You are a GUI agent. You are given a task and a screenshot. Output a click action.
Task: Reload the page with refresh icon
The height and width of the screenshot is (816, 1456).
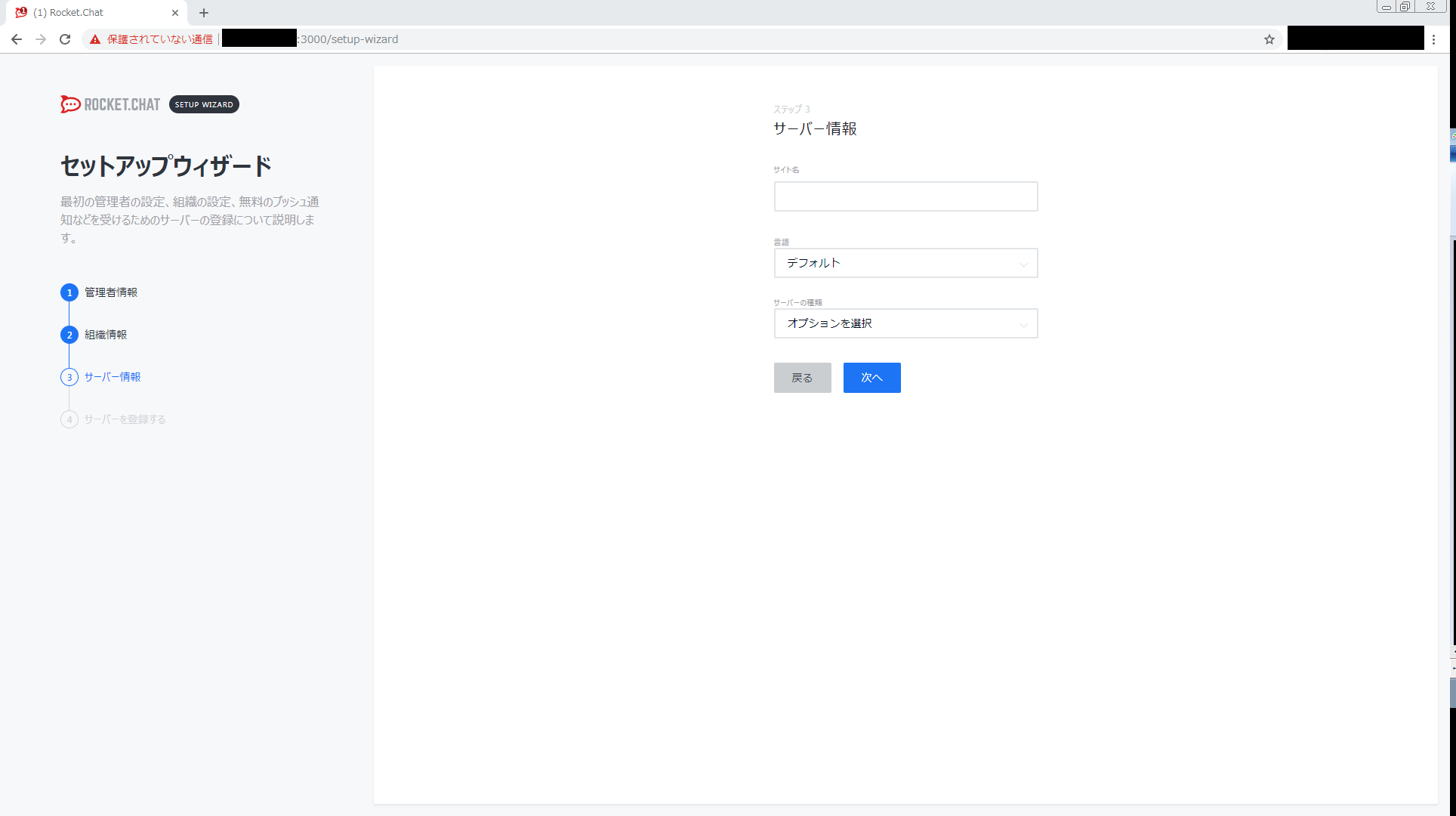(65, 39)
